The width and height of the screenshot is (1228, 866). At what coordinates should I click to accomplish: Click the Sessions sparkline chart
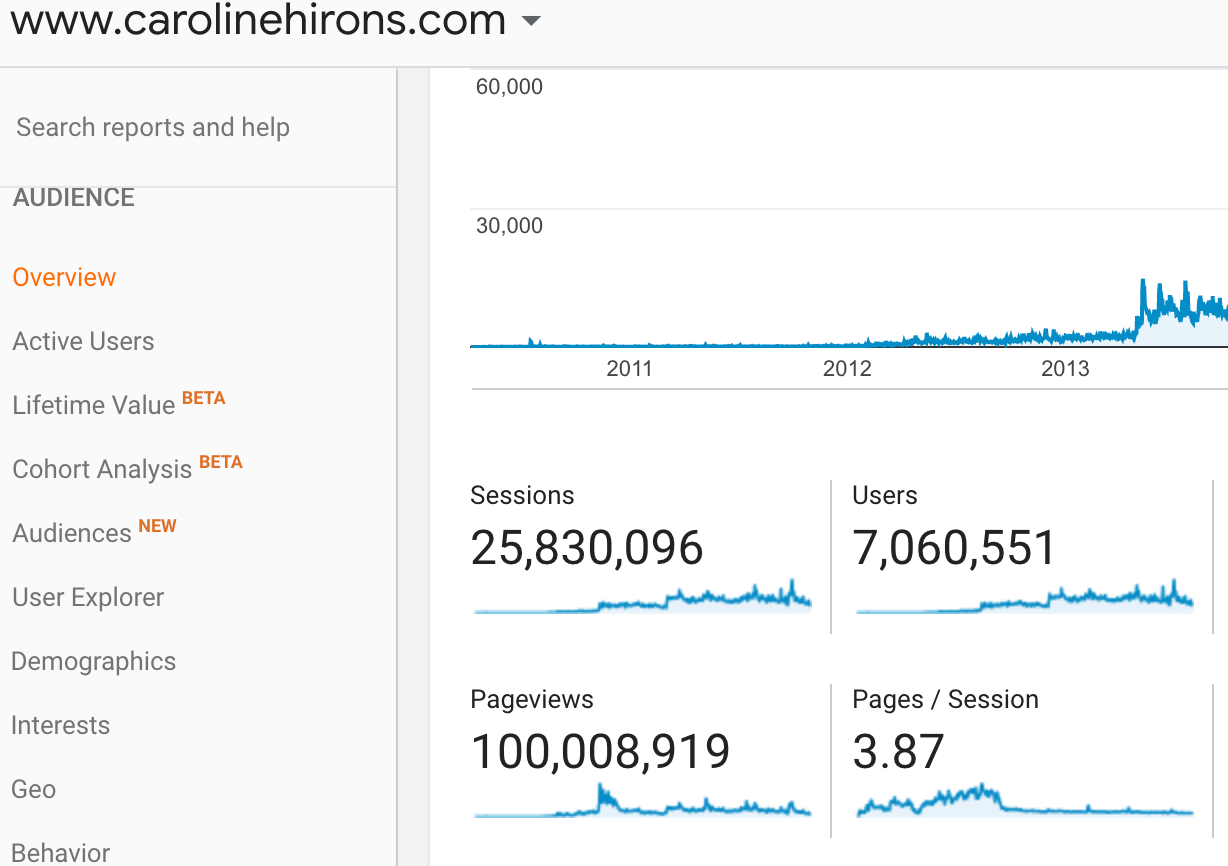pos(642,595)
